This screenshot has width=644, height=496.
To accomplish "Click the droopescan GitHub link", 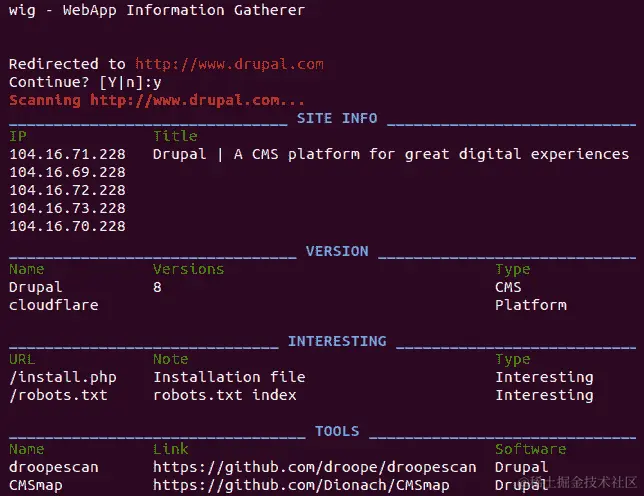I will [x=315, y=467].
